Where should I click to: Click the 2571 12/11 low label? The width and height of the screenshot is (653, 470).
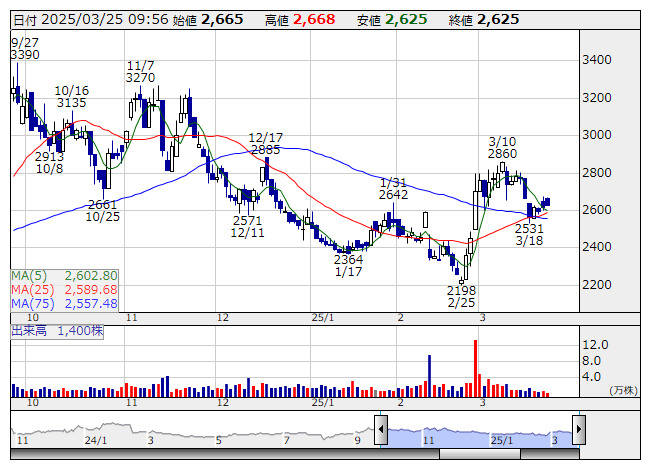[247, 226]
